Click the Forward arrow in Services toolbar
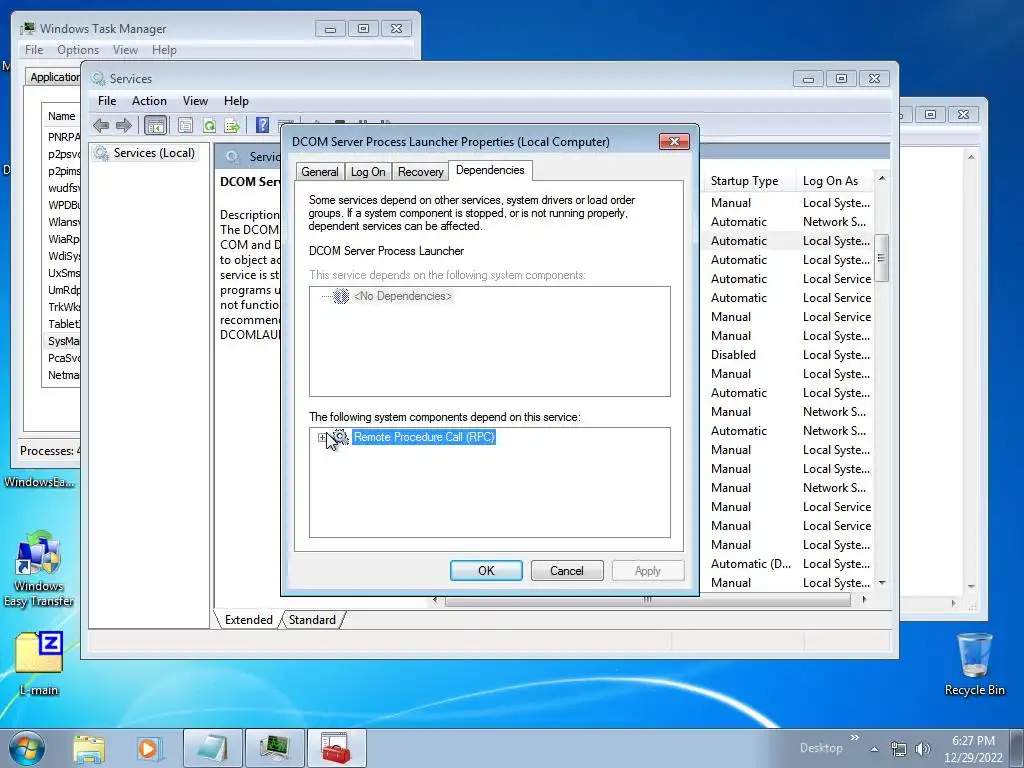Viewport: 1024px width, 768px height. (x=123, y=125)
